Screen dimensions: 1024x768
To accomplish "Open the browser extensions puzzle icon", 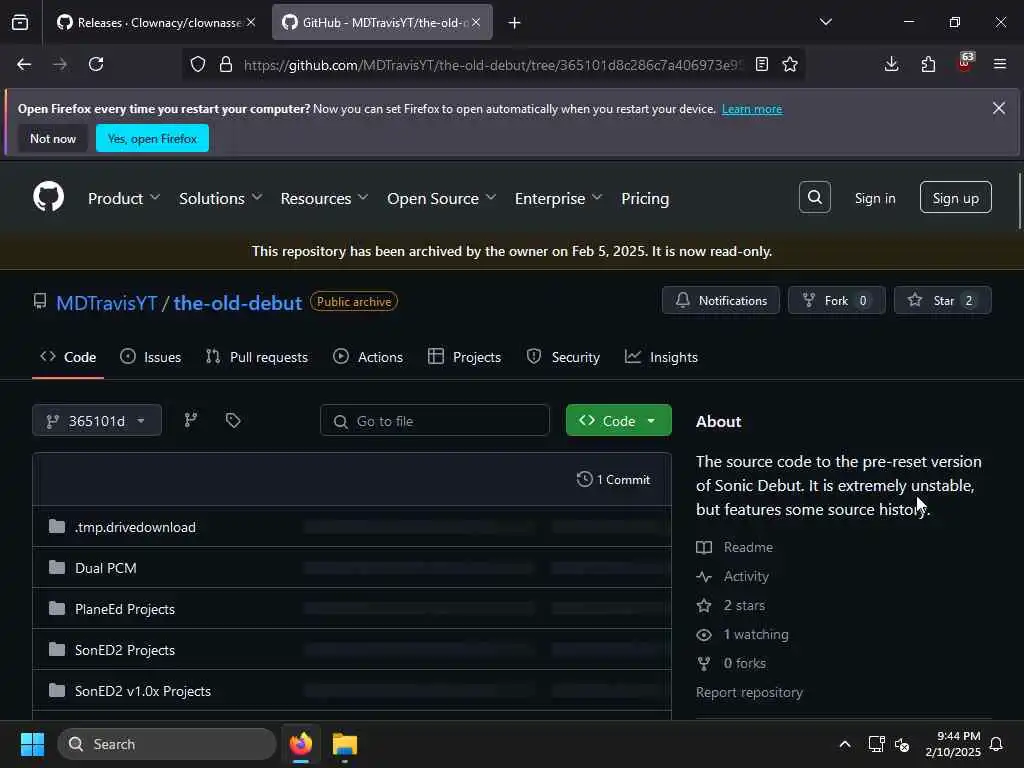I will pyautogui.click(x=928, y=64).
